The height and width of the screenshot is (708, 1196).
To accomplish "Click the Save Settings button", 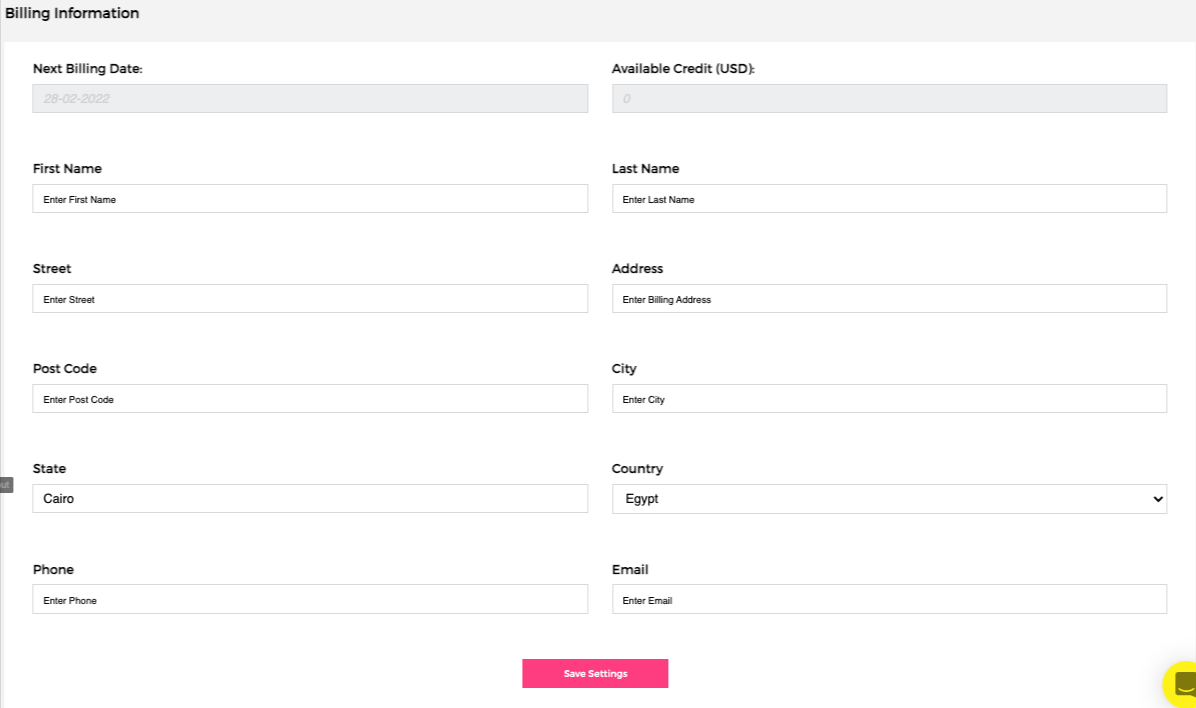I will pyautogui.click(x=595, y=673).
